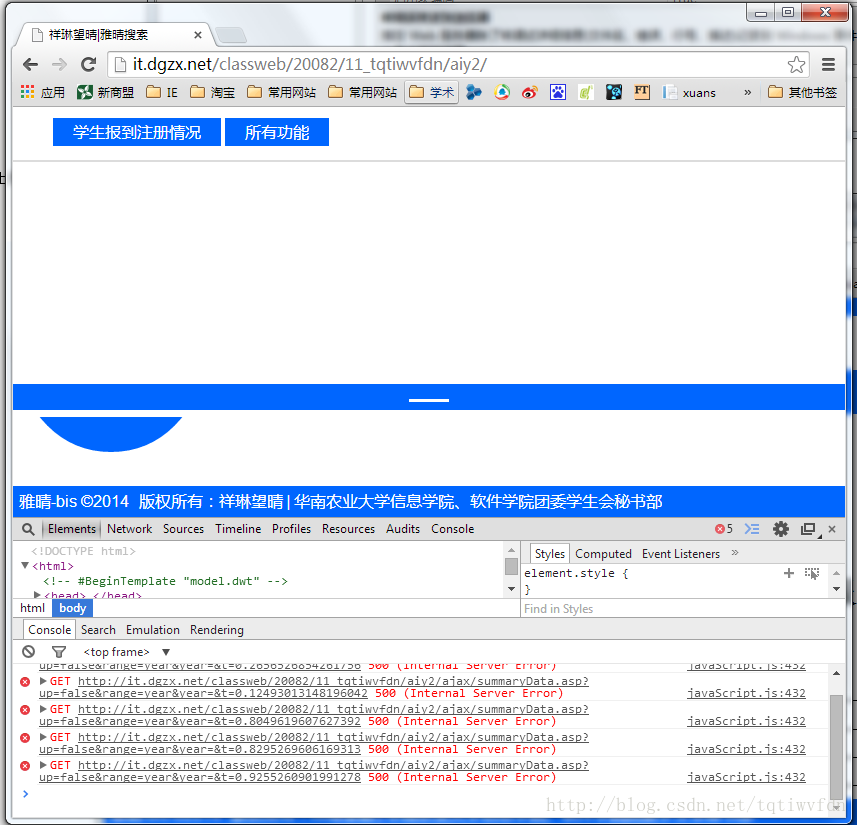Screen dimensions: 857x825
Task: Switch to the Computed styles tab
Action: click(603, 554)
